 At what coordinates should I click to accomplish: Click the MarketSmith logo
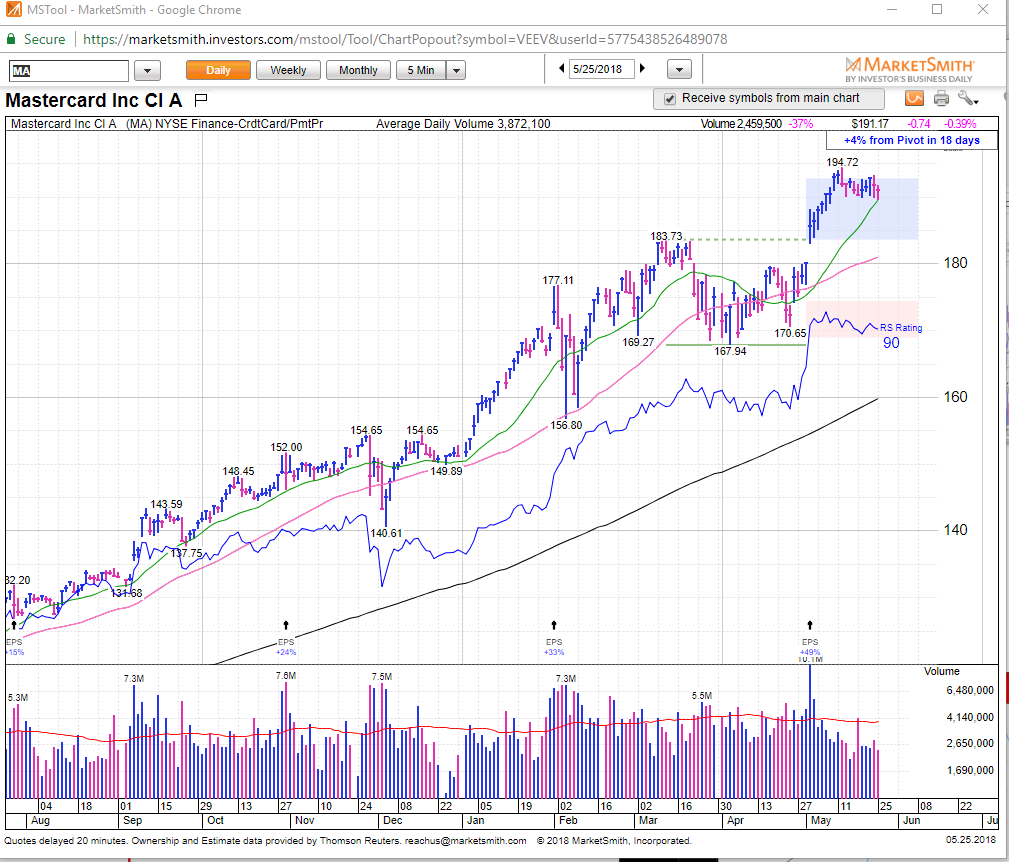909,69
